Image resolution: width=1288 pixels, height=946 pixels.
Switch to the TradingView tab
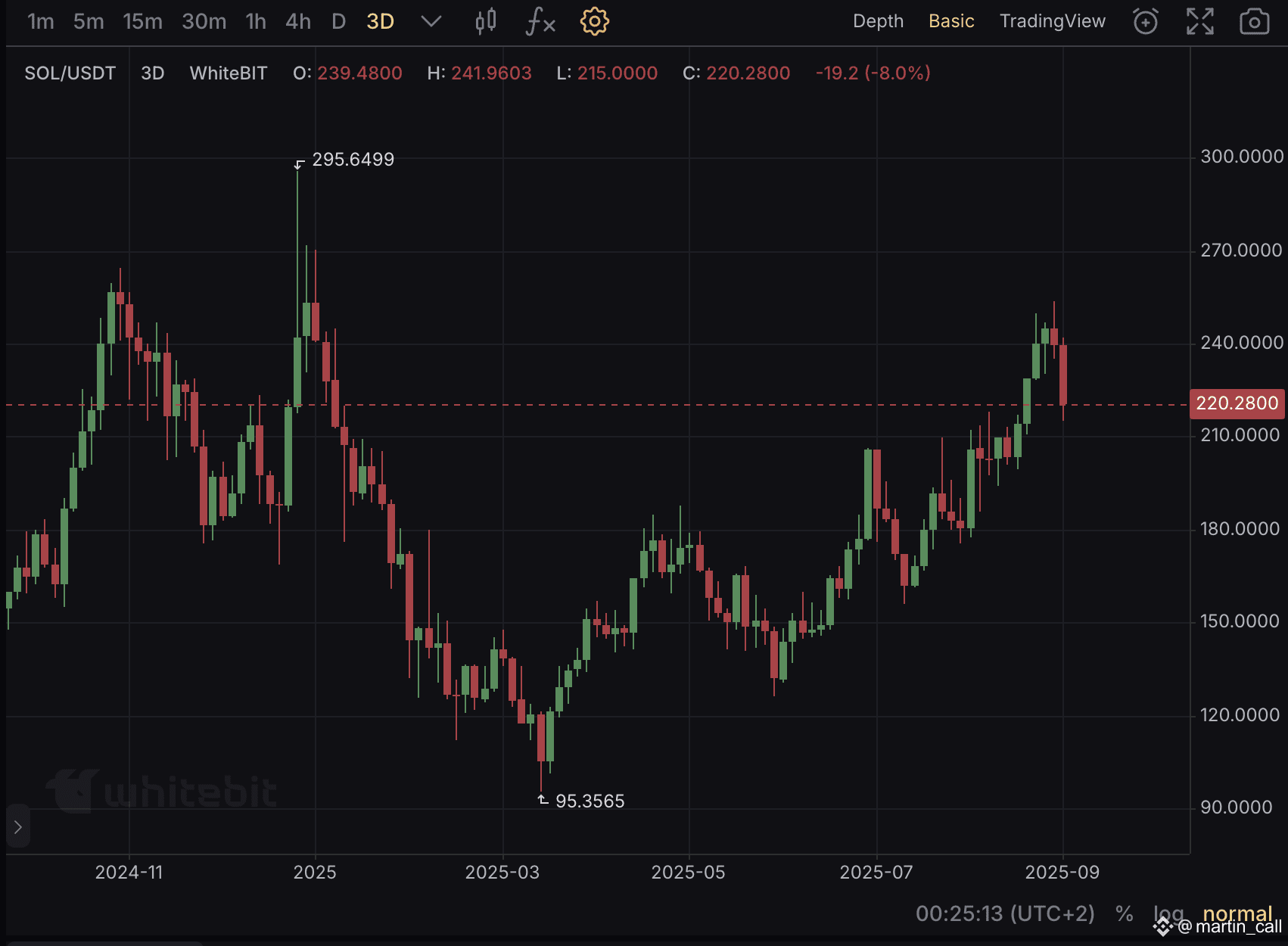click(x=1052, y=21)
